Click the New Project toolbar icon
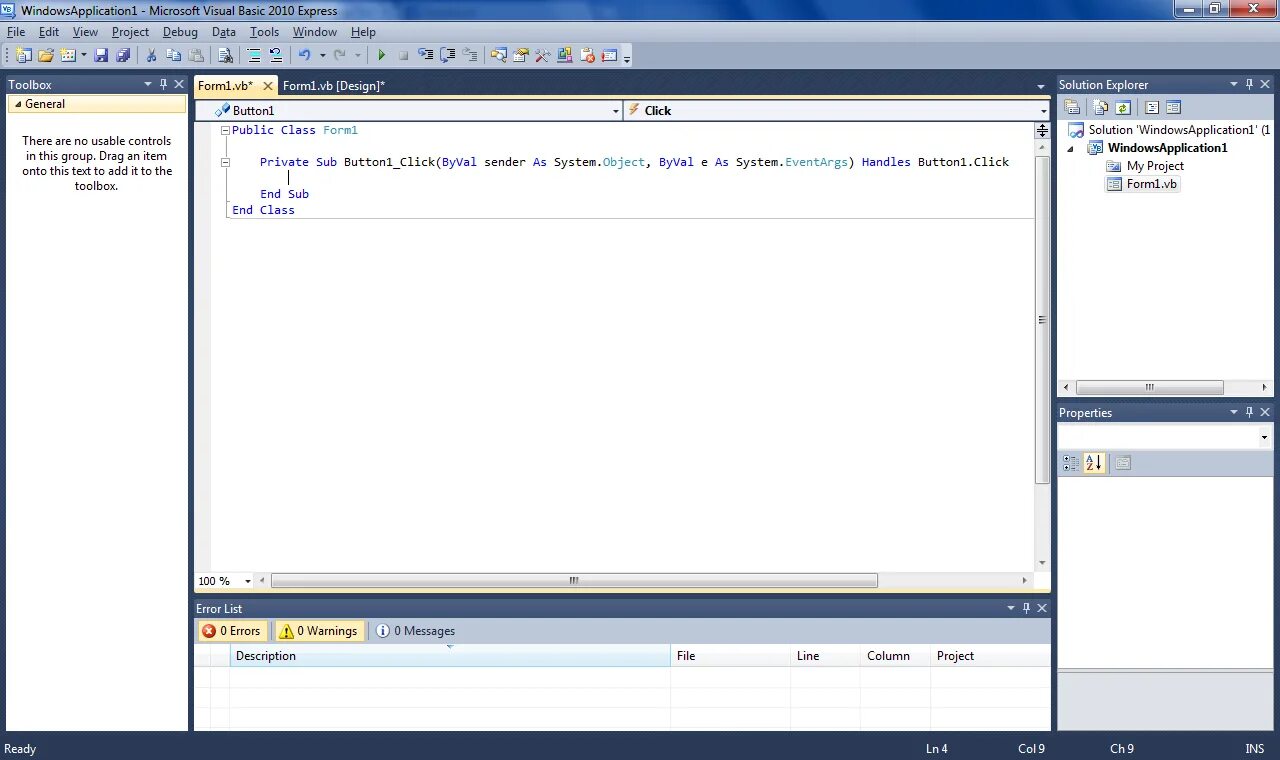 (x=23, y=55)
